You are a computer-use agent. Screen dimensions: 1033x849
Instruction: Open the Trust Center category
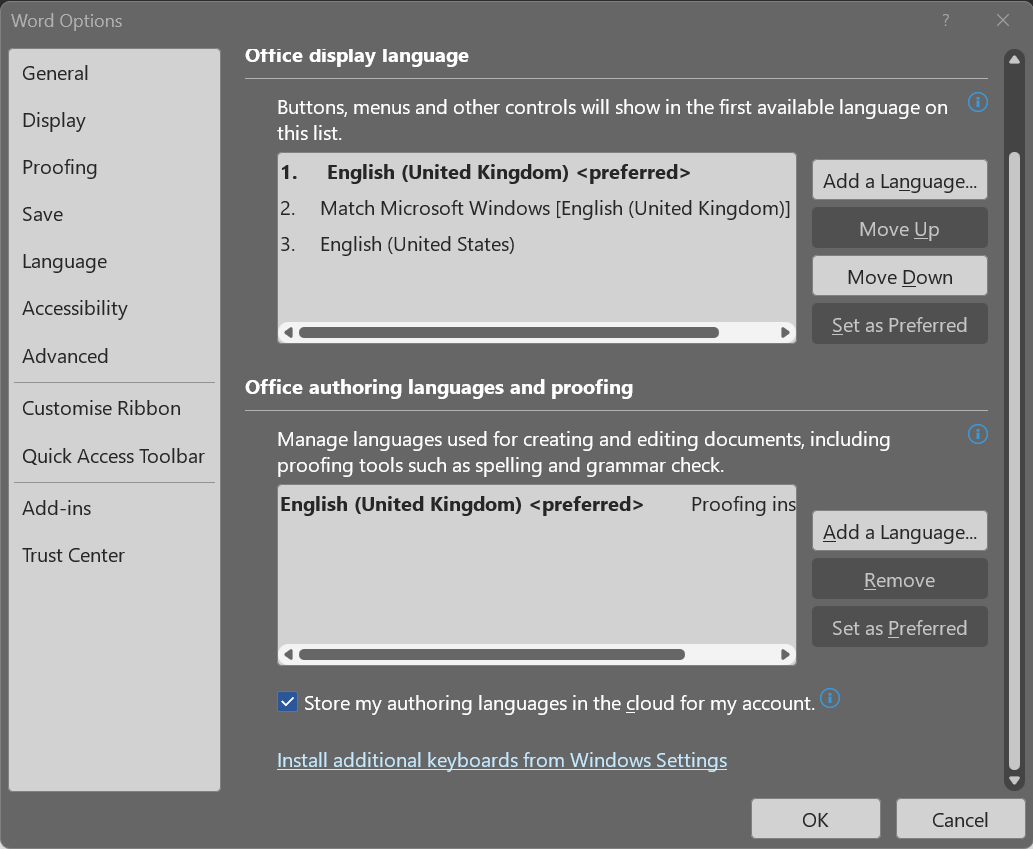[x=115, y=556]
